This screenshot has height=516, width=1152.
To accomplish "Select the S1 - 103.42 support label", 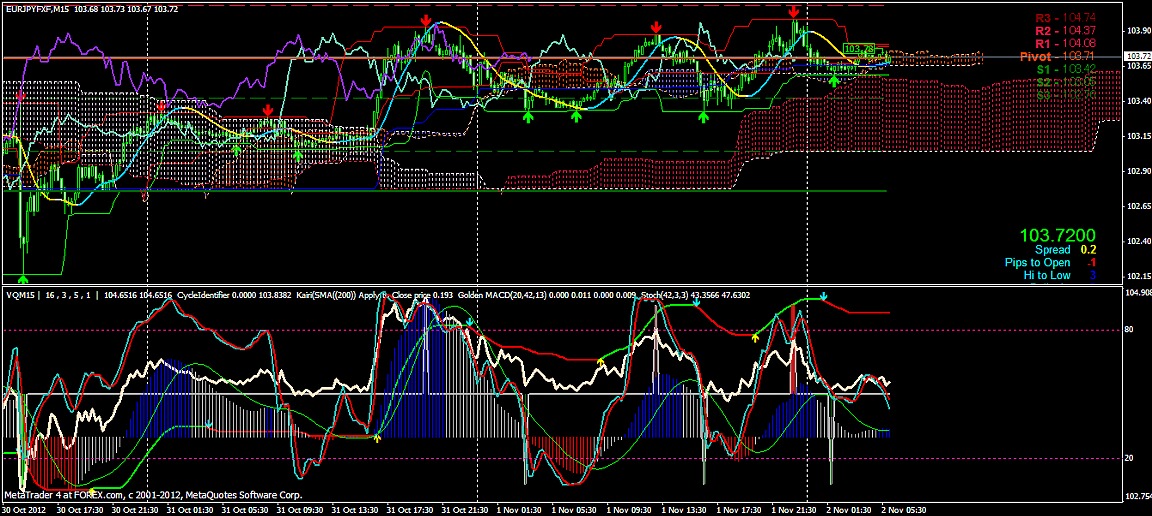I will [1065, 70].
